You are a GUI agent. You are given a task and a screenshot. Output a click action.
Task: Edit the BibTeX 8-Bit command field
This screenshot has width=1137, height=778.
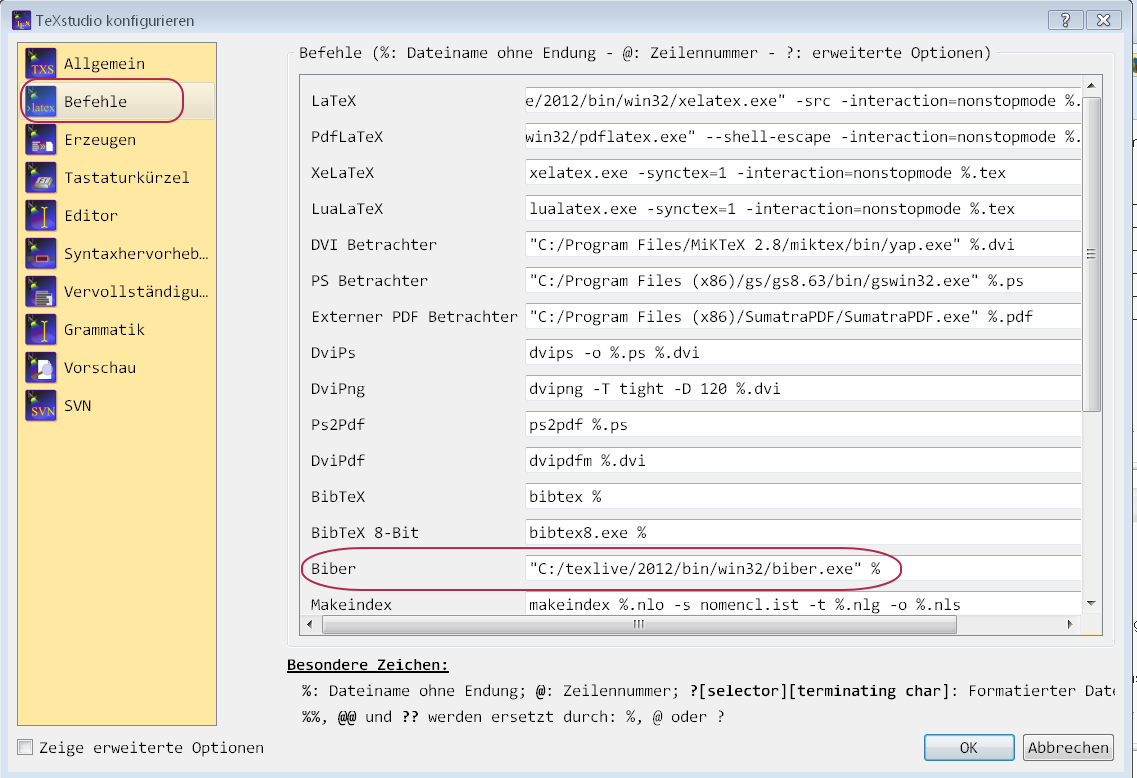(803, 533)
